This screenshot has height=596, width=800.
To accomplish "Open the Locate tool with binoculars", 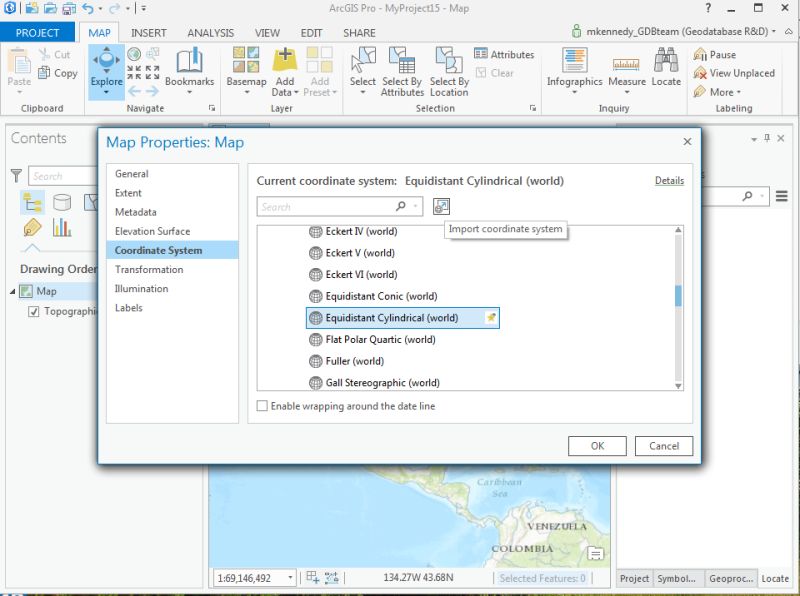I will click(666, 66).
